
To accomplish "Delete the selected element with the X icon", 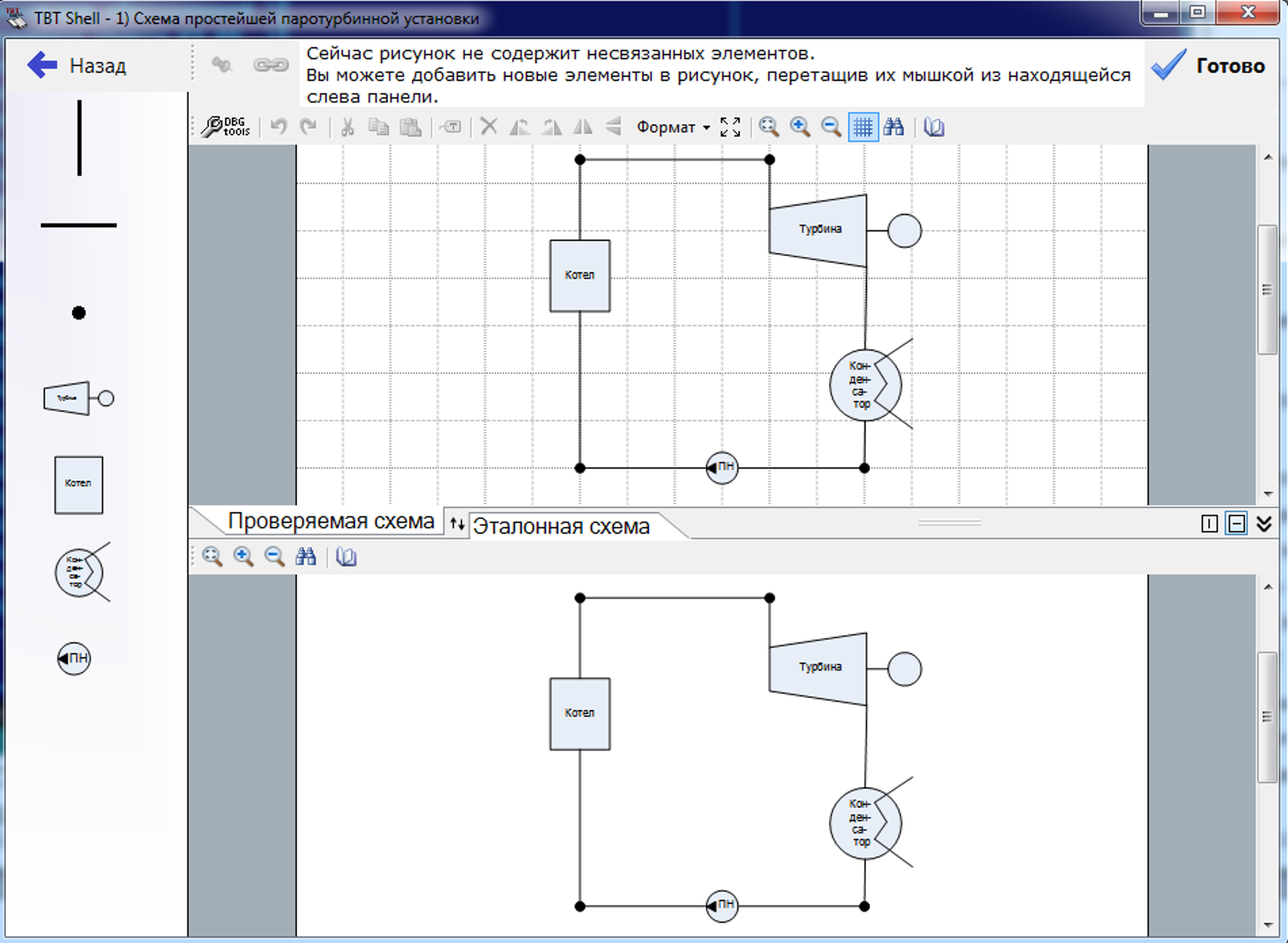I will (489, 127).
